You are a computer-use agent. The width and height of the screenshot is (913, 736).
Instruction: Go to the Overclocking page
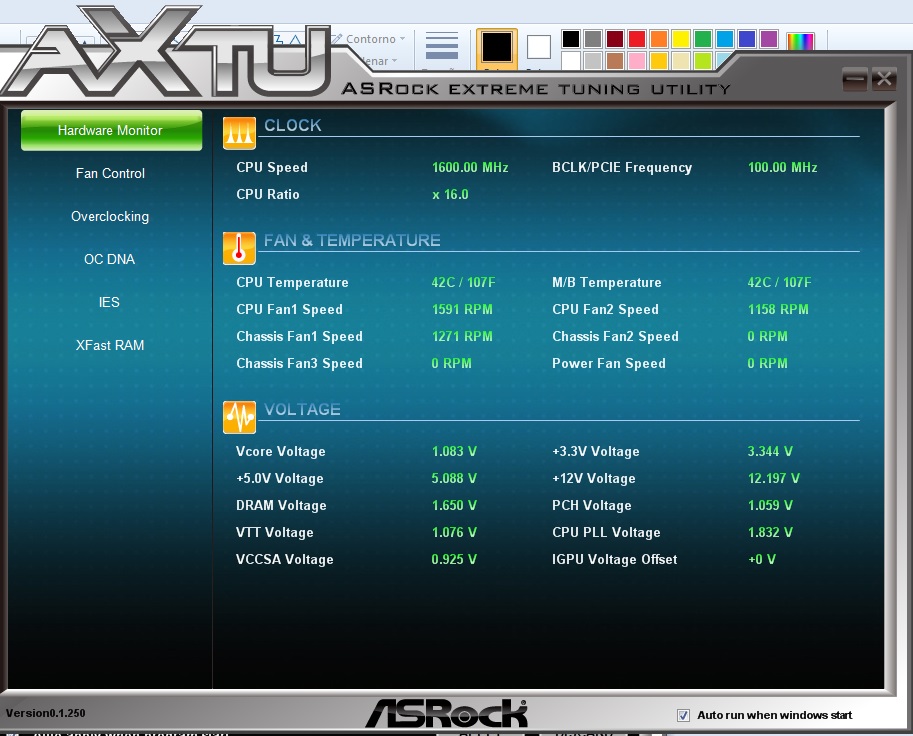110,217
